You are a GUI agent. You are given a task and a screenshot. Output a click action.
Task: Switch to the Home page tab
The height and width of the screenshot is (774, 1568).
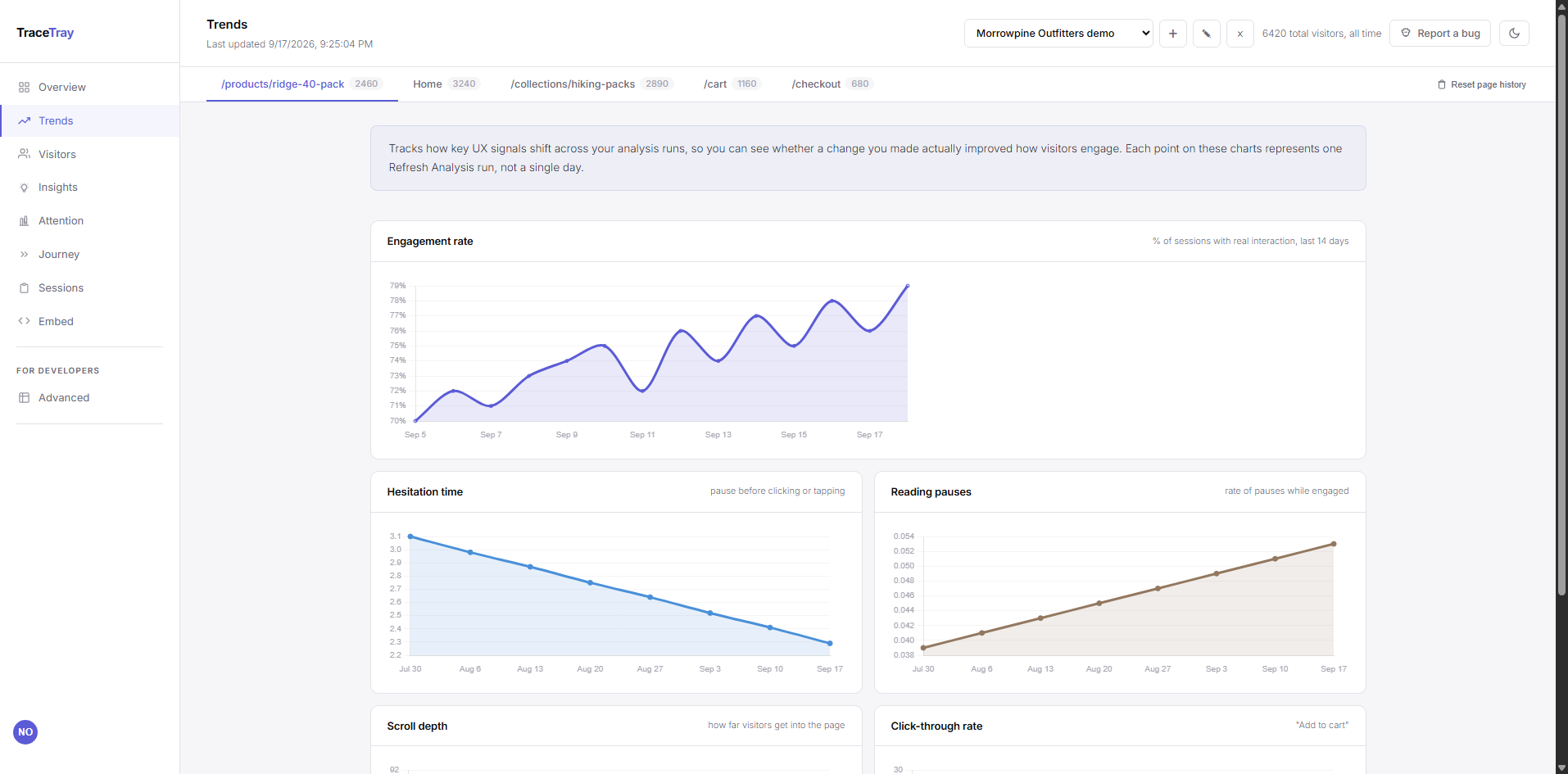(x=446, y=84)
